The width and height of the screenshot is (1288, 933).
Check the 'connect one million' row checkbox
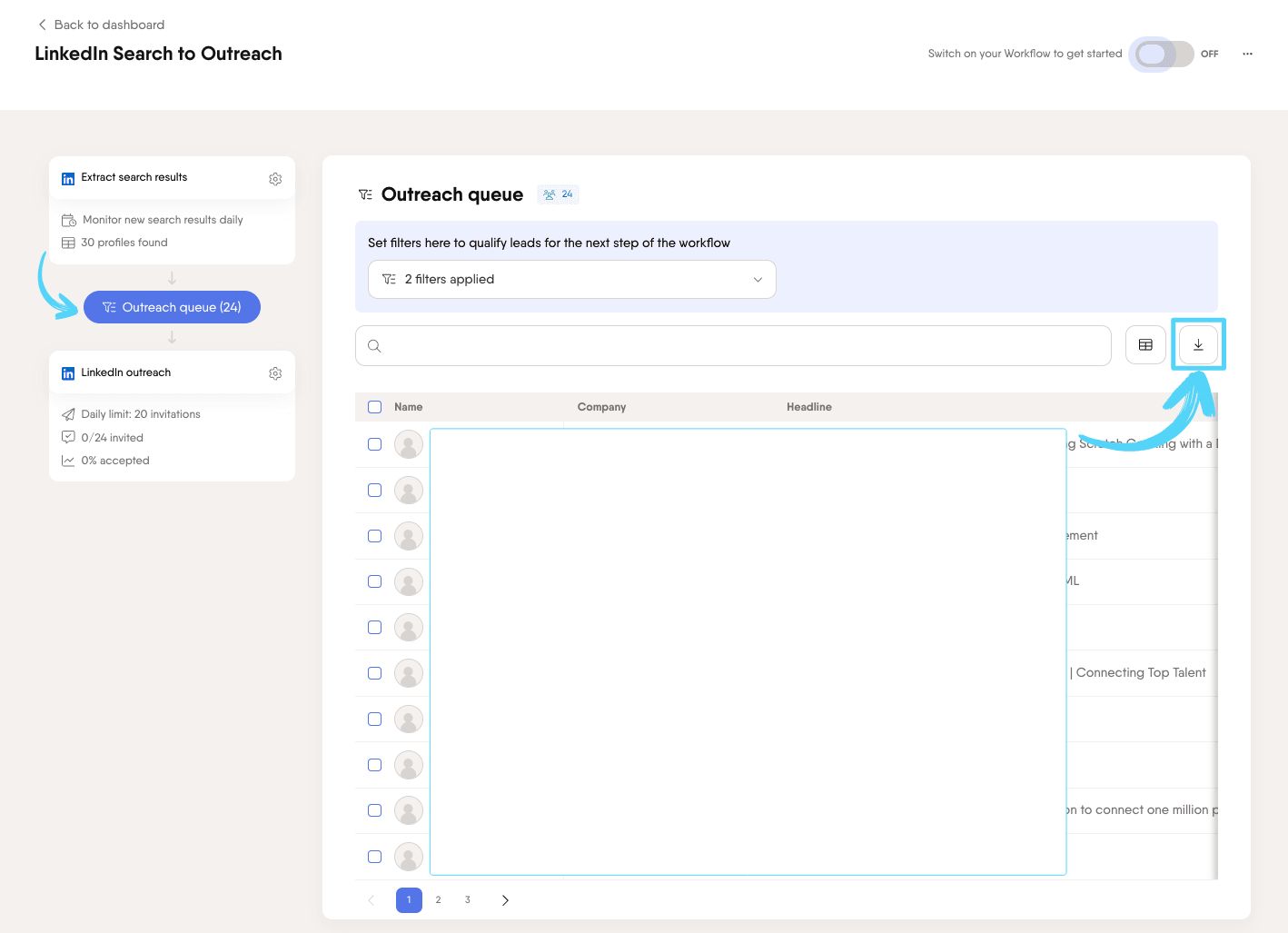374,810
